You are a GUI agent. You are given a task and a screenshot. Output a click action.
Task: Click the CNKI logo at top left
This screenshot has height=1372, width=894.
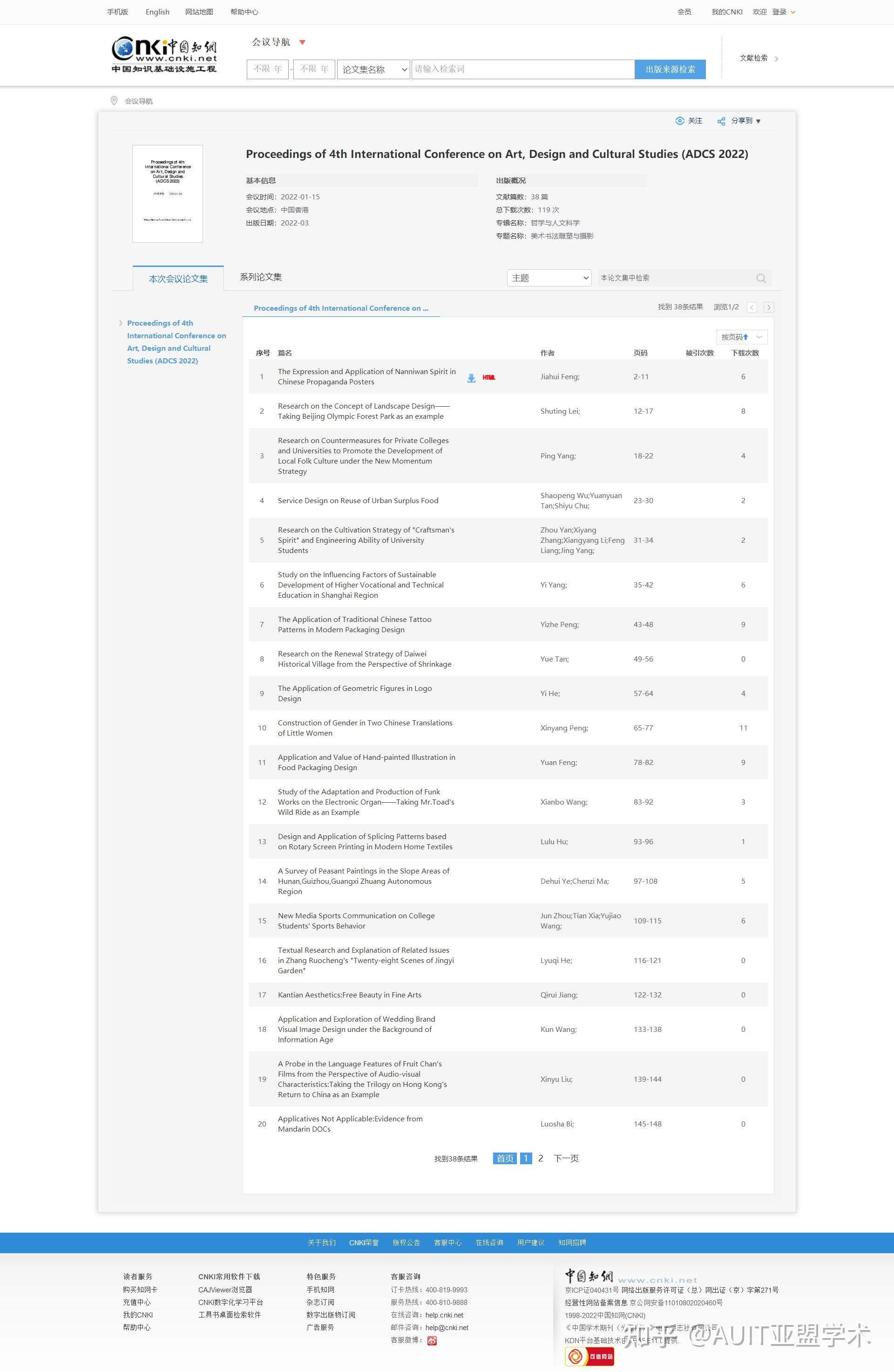164,55
